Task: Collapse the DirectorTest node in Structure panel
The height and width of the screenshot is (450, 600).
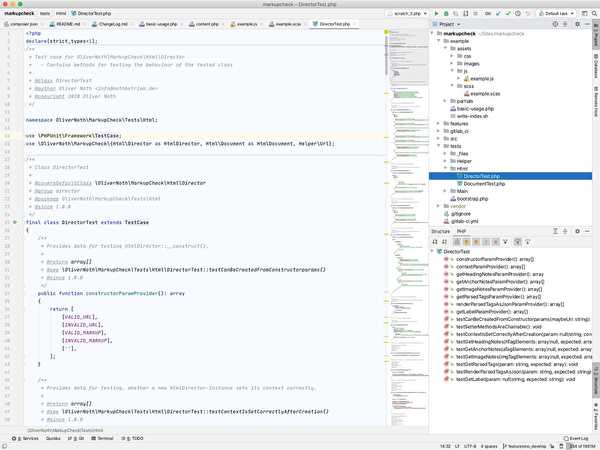Action: click(x=432, y=251)
